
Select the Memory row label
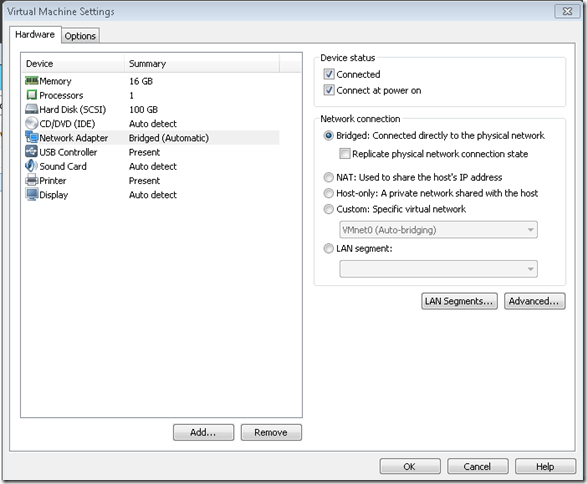coord(55,81)
